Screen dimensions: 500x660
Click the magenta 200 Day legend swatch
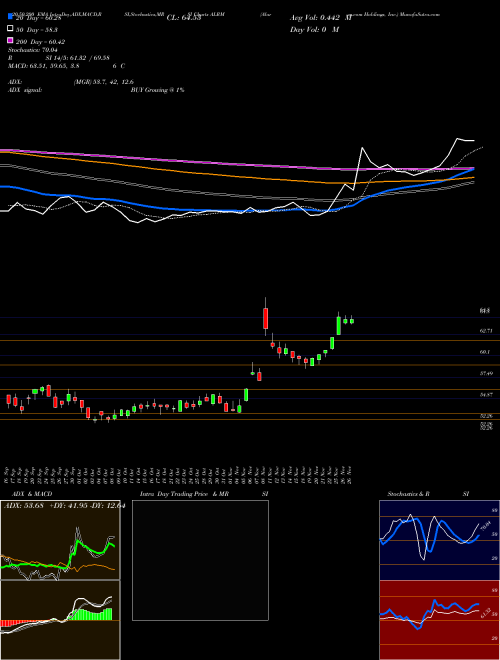point(10,40)
